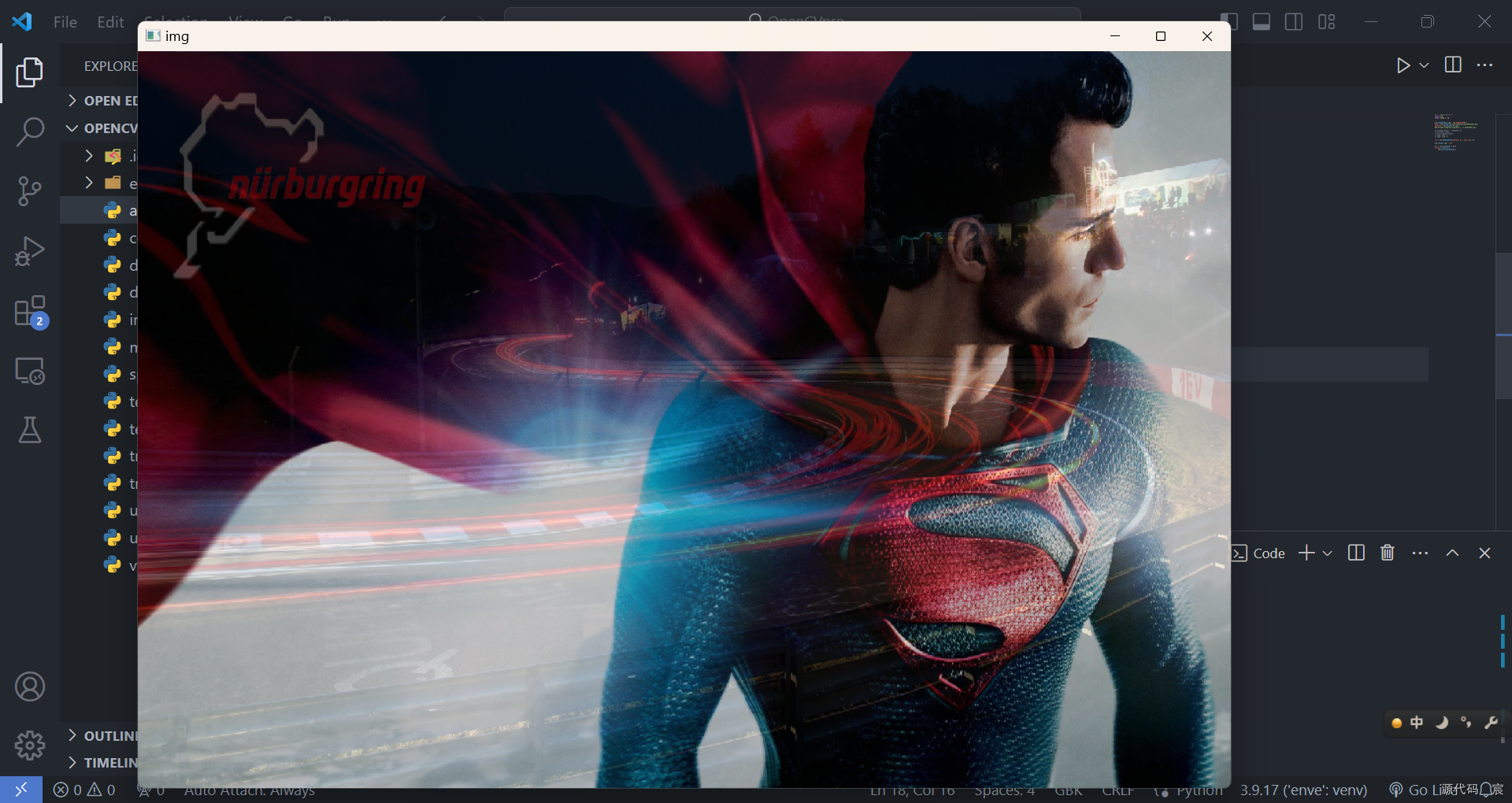This screenshot has height=803, width=1512.
Task: Open the Python file starting with 'm'
Action: pos(99,347)
